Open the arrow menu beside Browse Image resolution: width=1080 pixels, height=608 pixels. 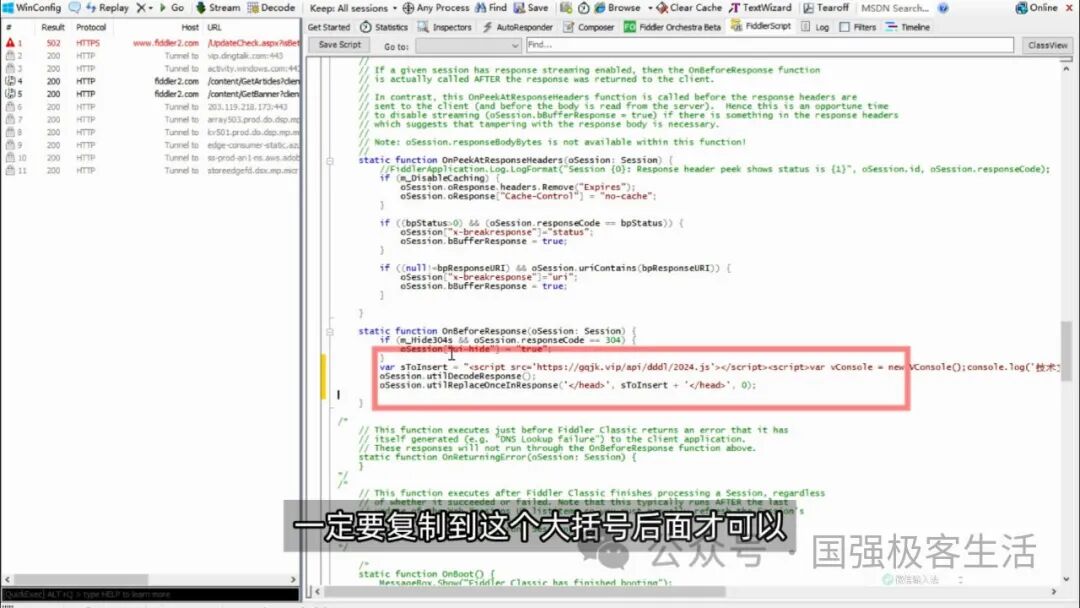pos(650,8)
